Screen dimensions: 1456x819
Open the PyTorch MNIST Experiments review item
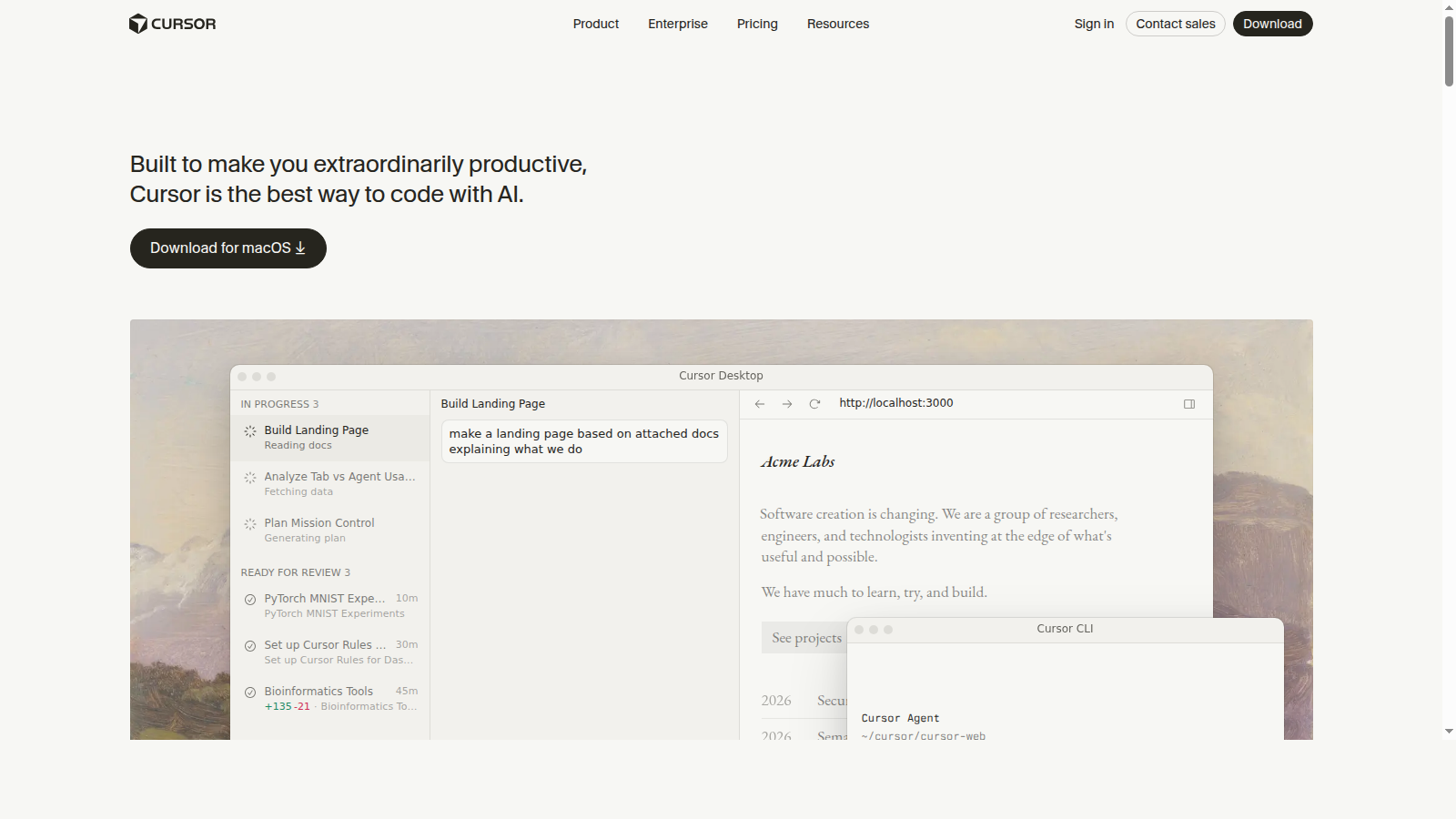[330, 606]
